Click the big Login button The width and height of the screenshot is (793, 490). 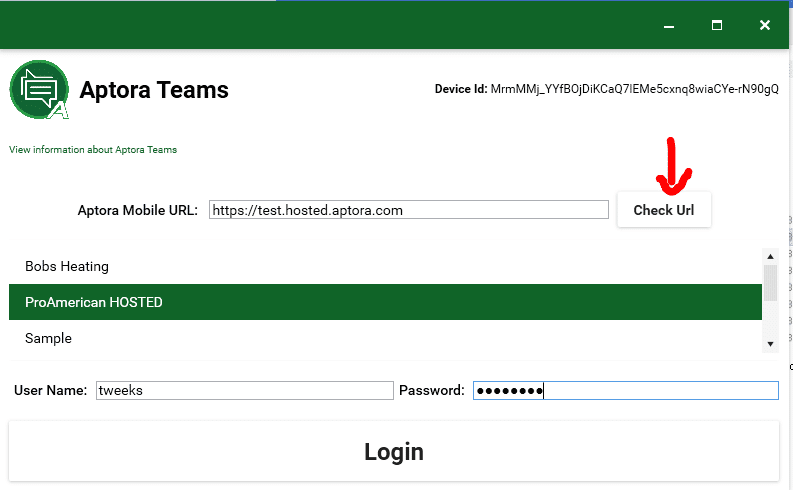tap(394, 451)
